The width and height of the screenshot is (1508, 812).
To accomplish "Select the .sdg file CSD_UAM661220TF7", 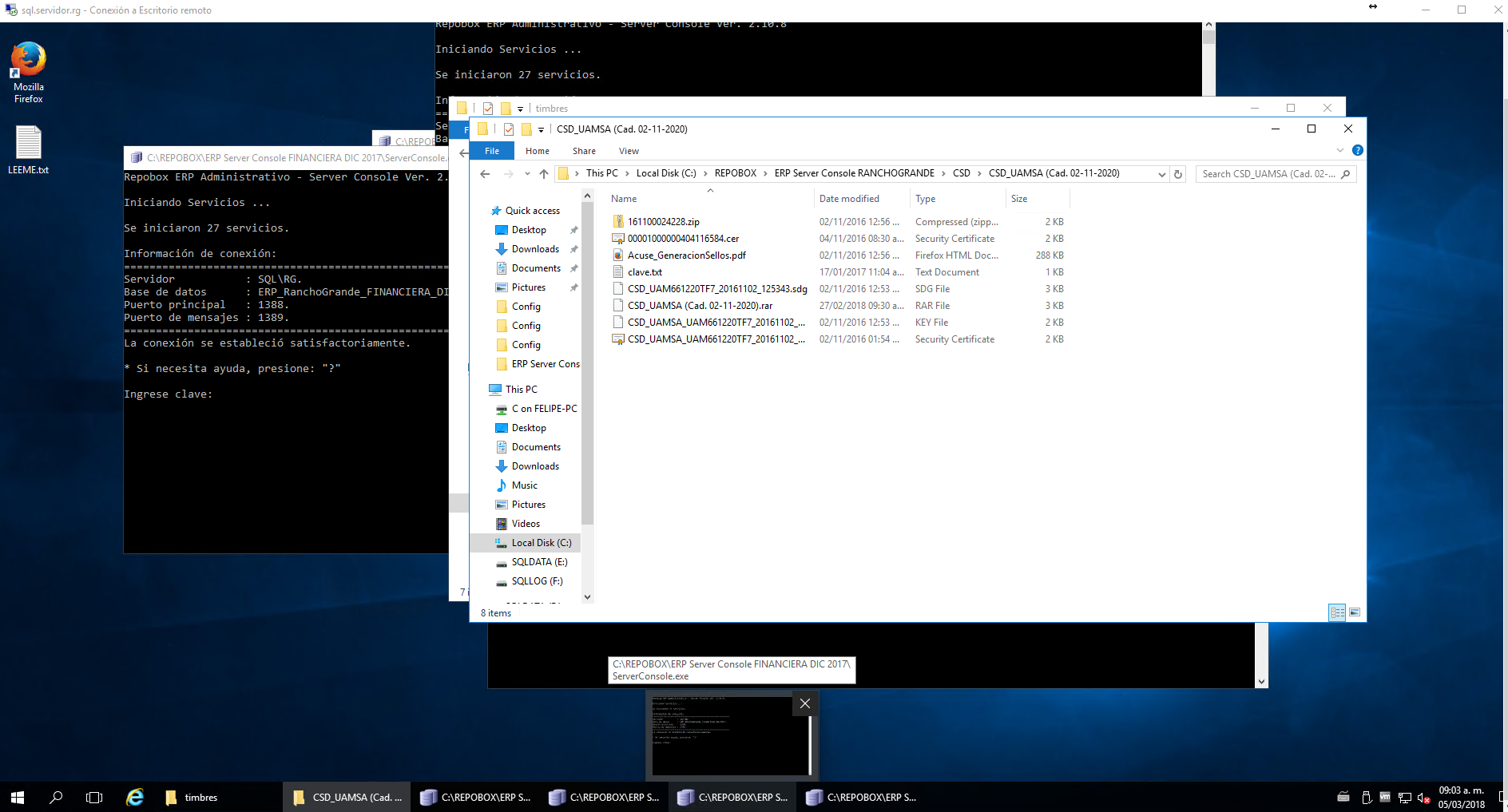I will (x=716, y=289).
